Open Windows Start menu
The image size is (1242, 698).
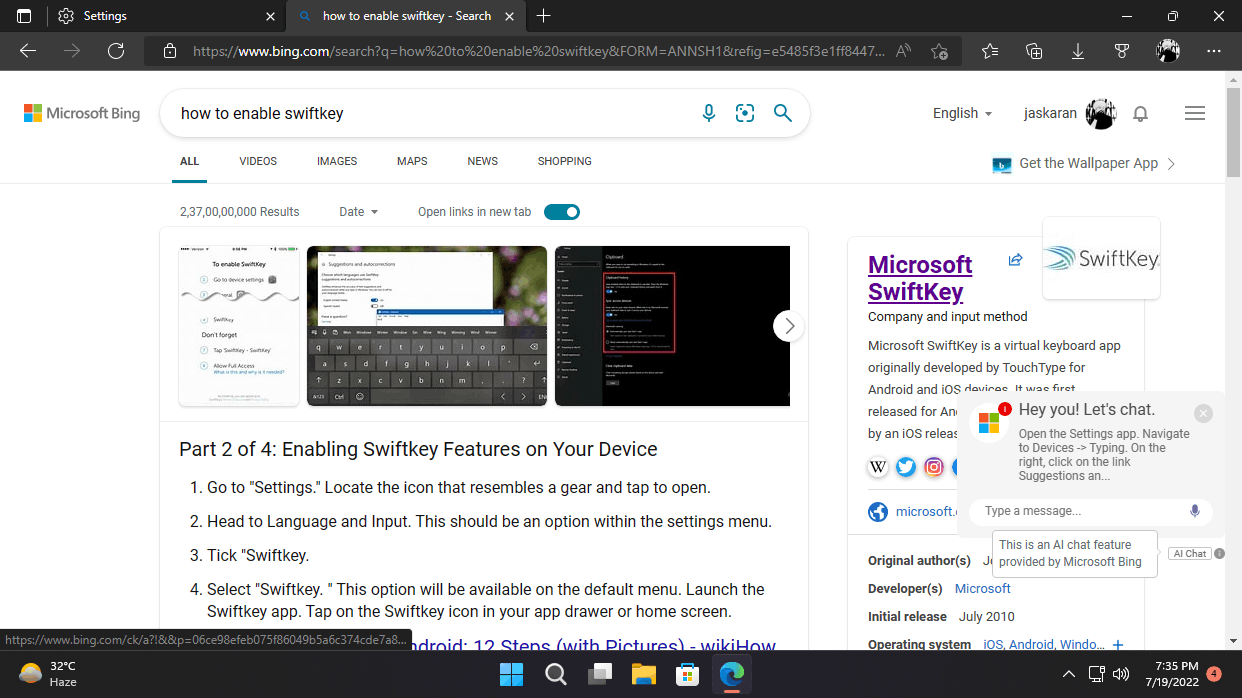(x=511, y=675)
